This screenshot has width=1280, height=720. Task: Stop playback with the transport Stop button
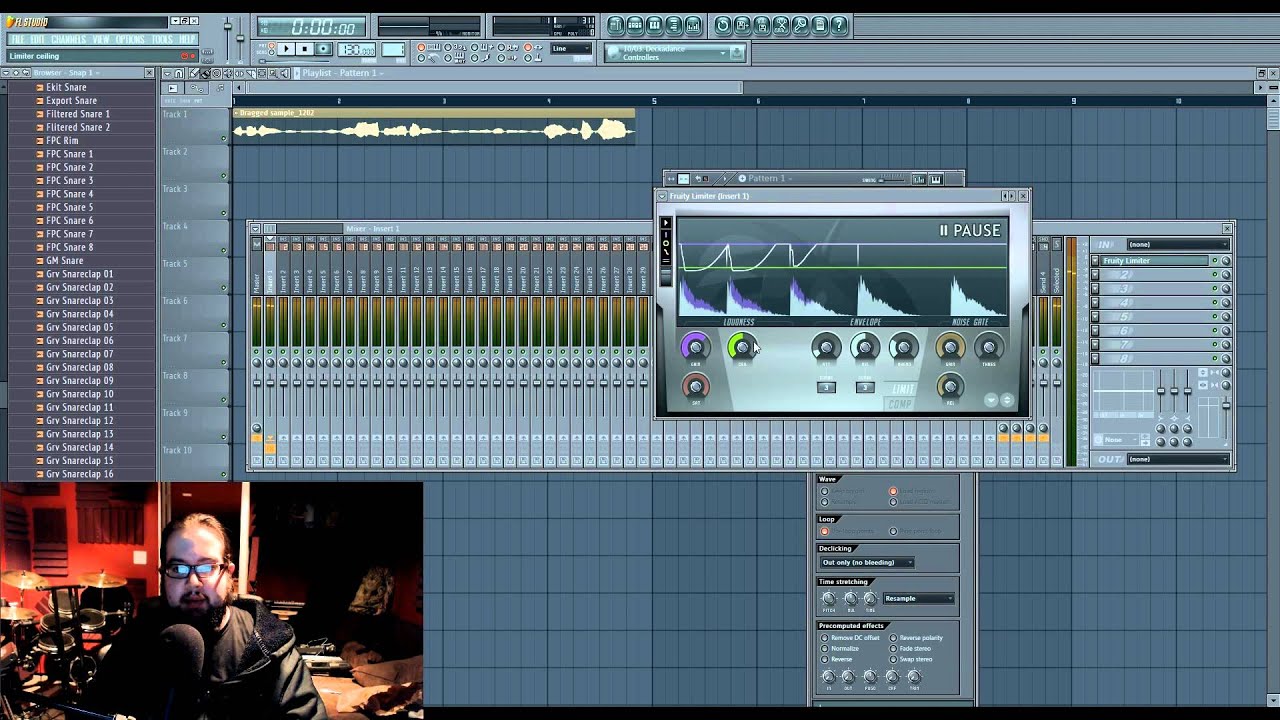point(304,49)
